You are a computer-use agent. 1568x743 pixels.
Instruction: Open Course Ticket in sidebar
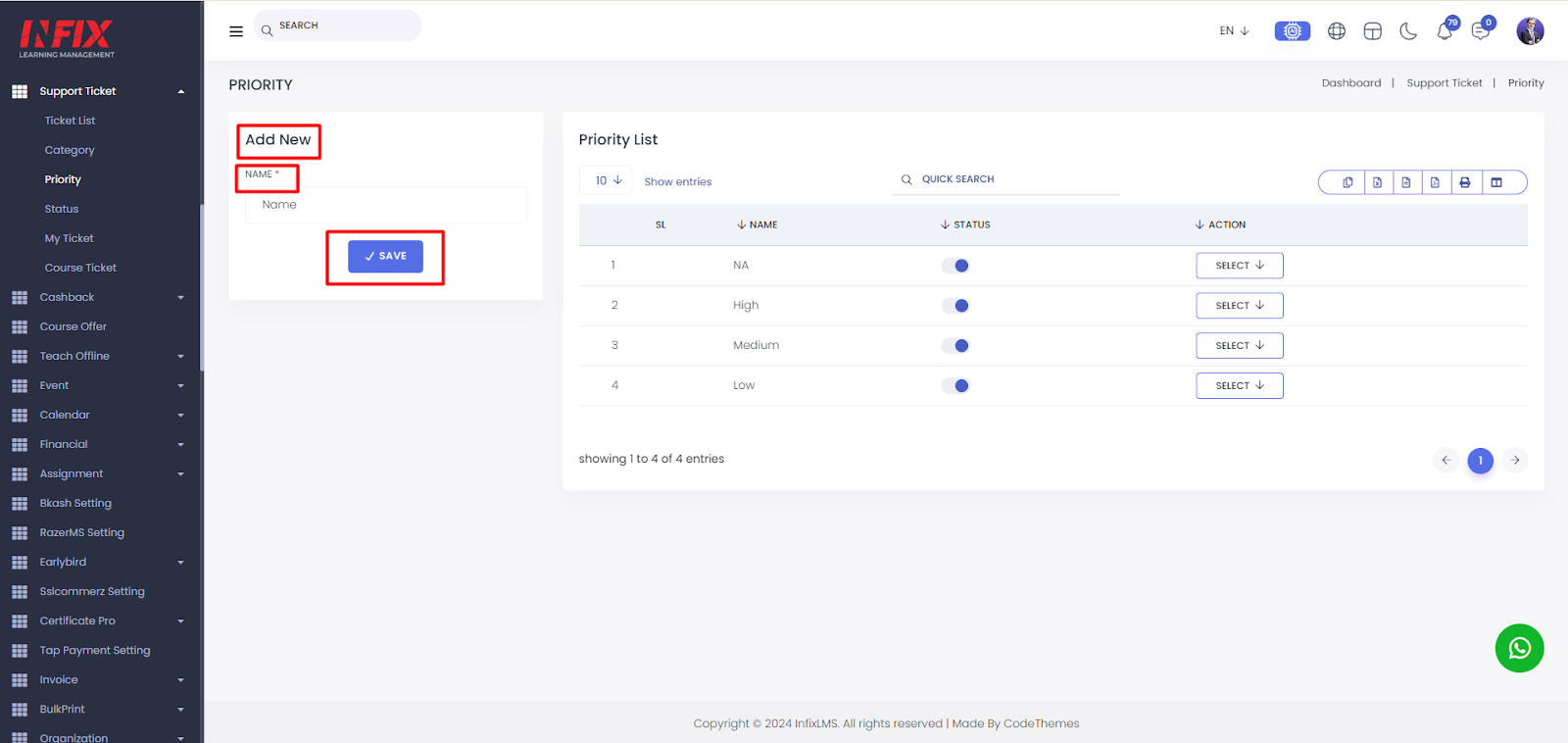click(x=80, y=268)
